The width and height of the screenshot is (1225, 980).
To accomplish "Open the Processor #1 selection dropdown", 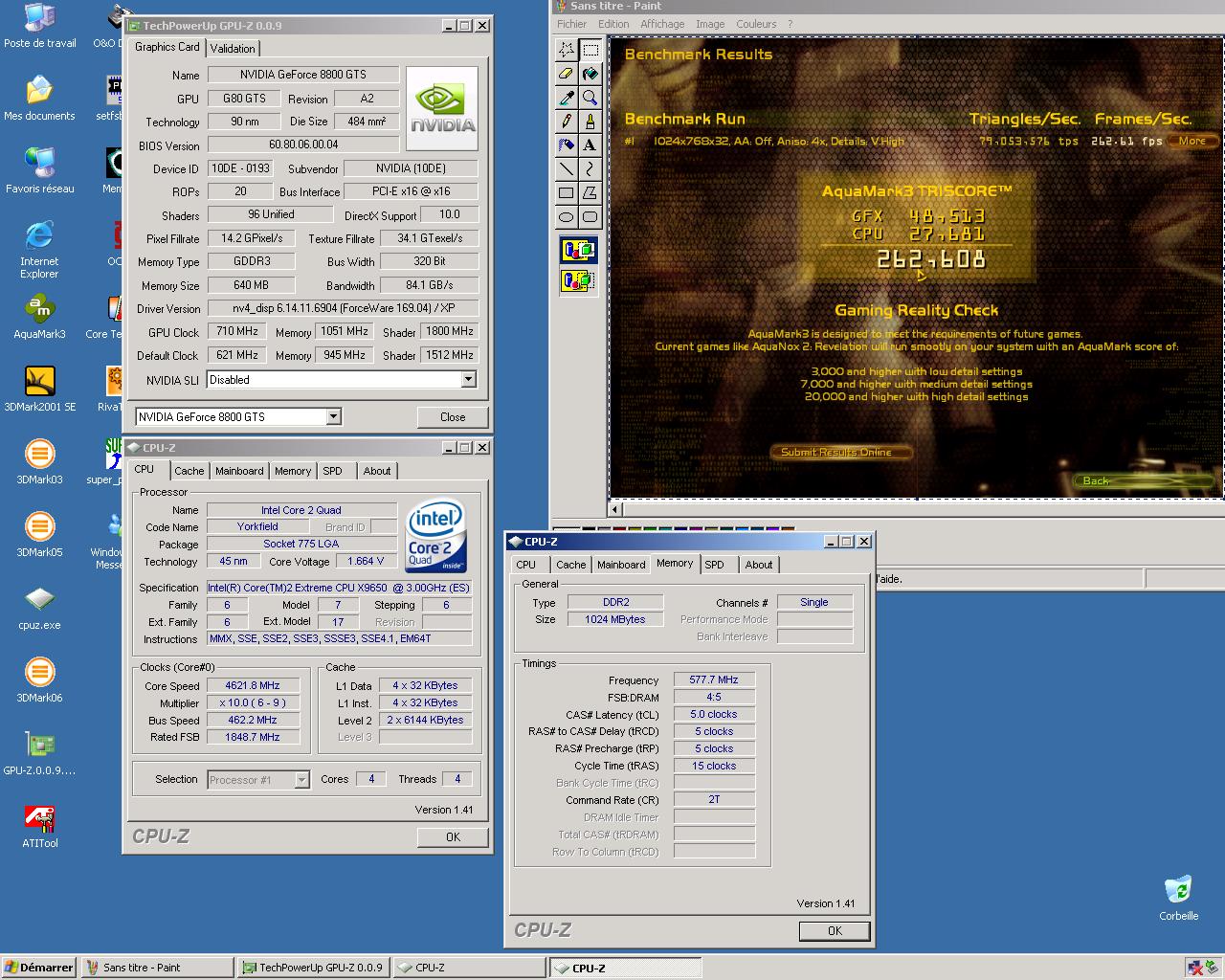I will pyautogui.click(x=301, y=780).
